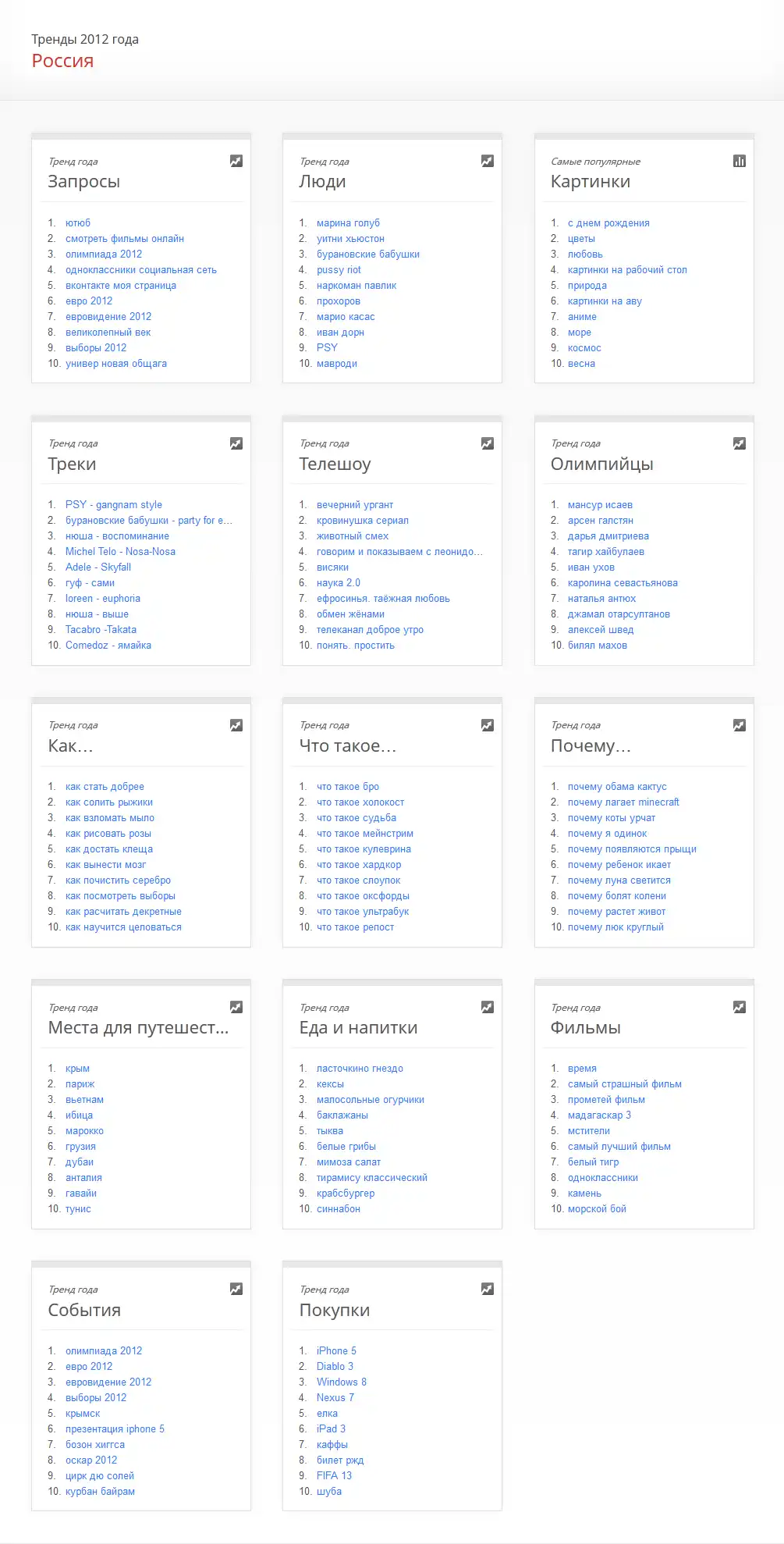This screenshot has height=1544, width=784.
Task: Click the truncated 'Места для путешест…' card title
Action: pyautogui.click(x=138, y=1027)
